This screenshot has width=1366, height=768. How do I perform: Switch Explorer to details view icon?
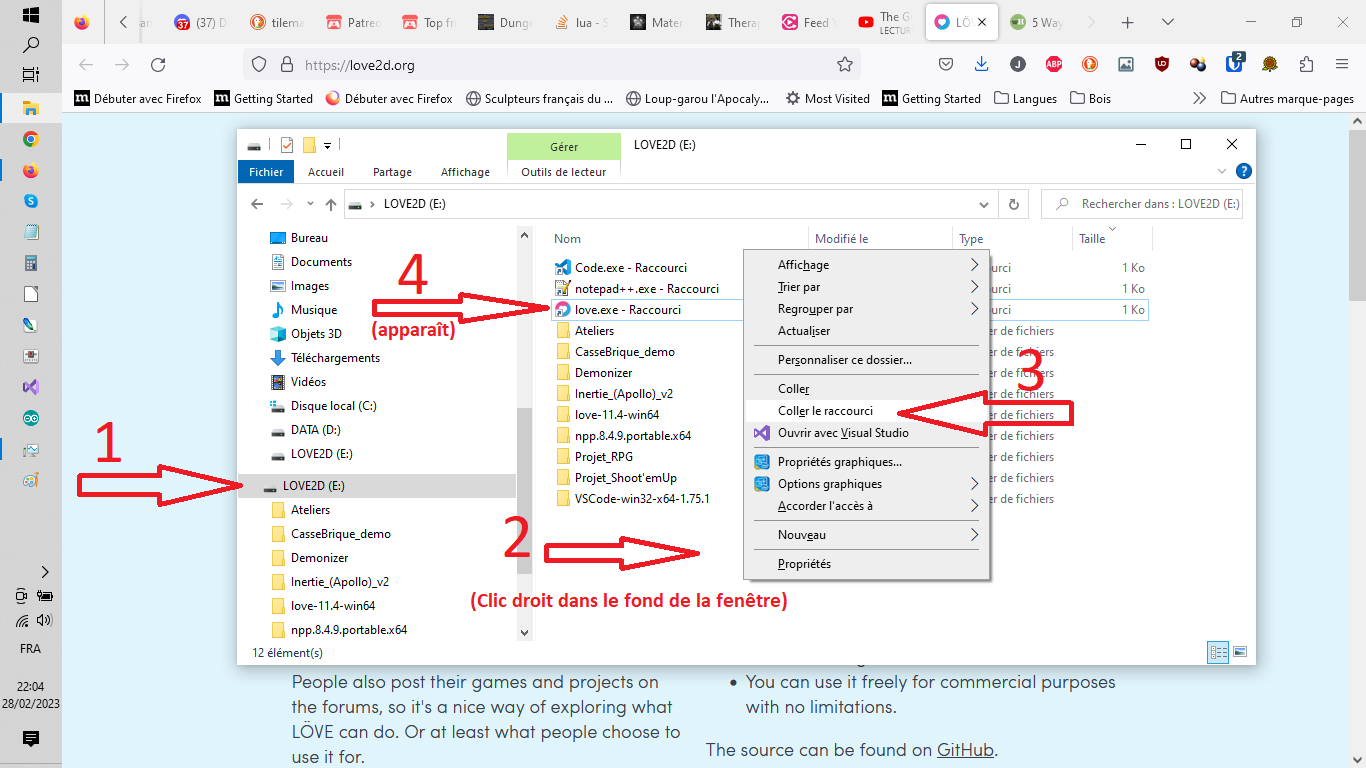click(1218, 652)
